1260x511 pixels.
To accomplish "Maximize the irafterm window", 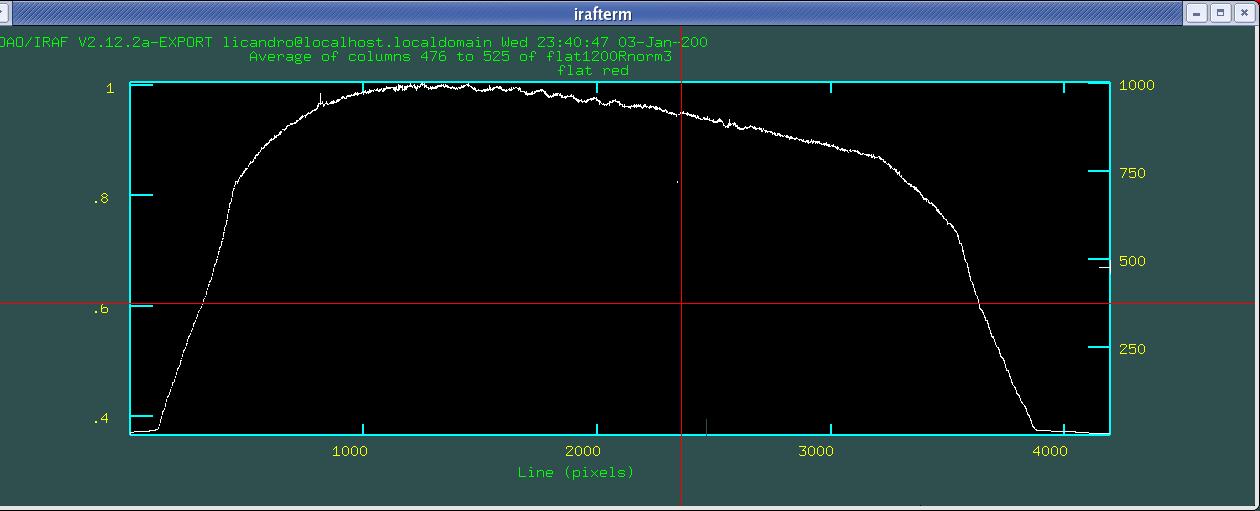I will point(1220,13).
